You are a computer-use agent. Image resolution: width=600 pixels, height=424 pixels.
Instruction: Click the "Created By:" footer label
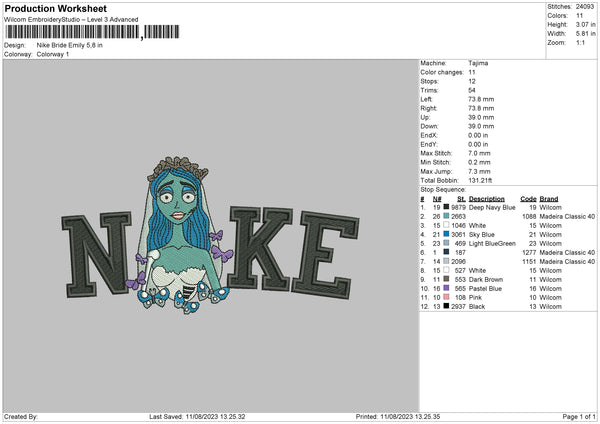21,417
